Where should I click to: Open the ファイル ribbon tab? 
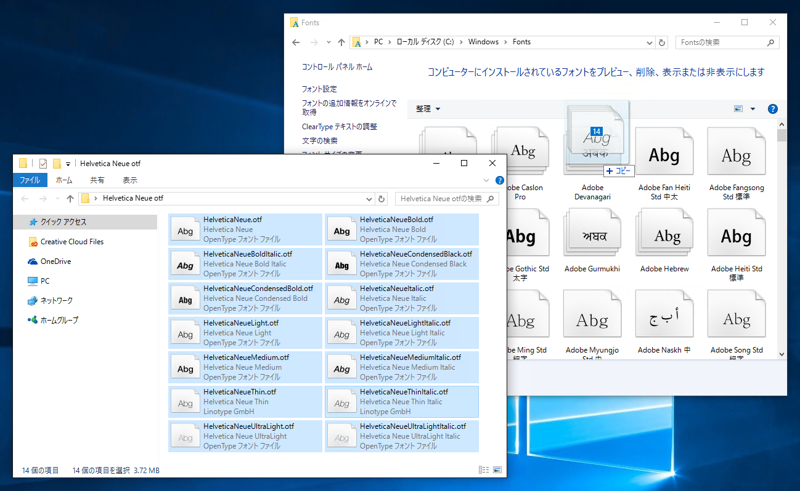coord(30,180)
